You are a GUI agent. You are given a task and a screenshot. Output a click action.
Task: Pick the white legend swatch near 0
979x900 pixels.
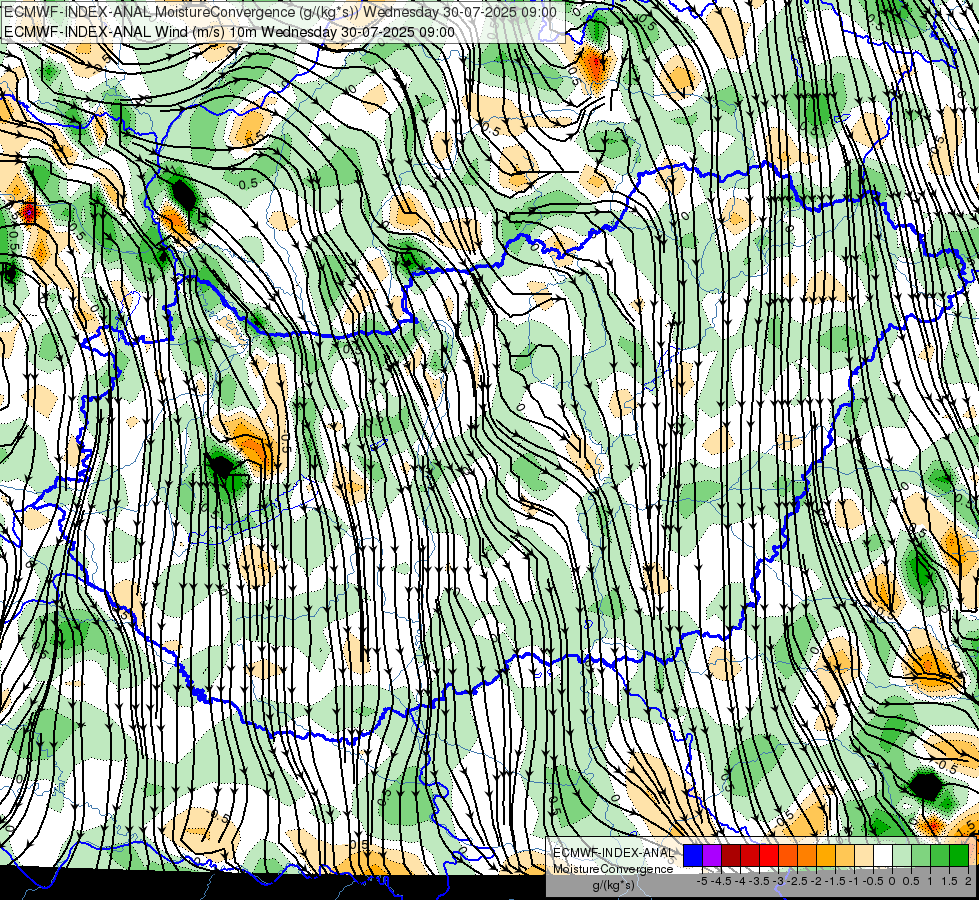point(883,855)
